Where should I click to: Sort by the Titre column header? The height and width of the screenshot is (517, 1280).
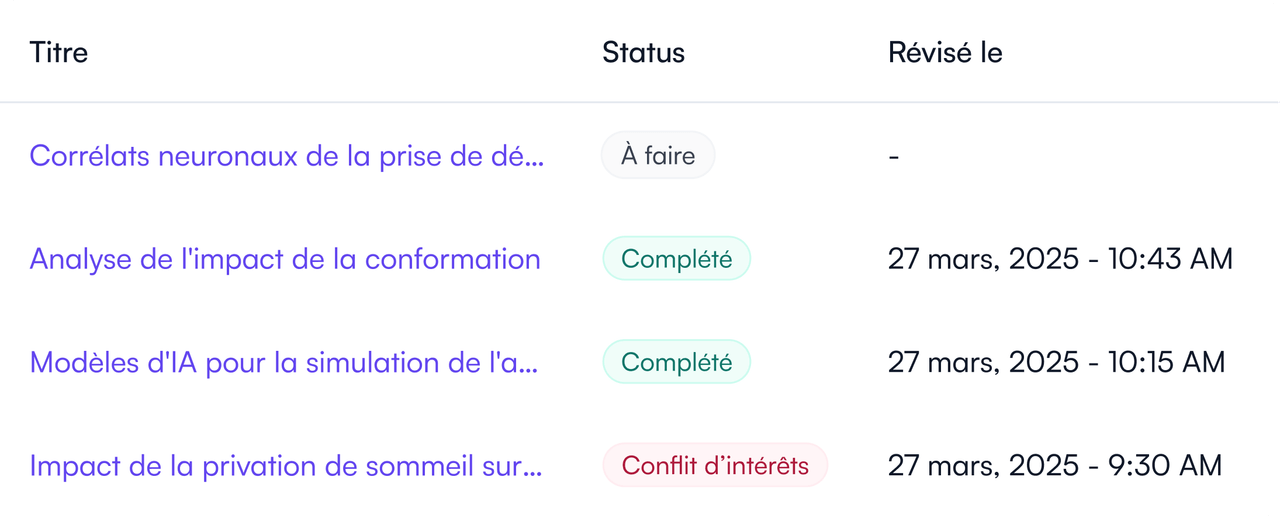[59, 52]
